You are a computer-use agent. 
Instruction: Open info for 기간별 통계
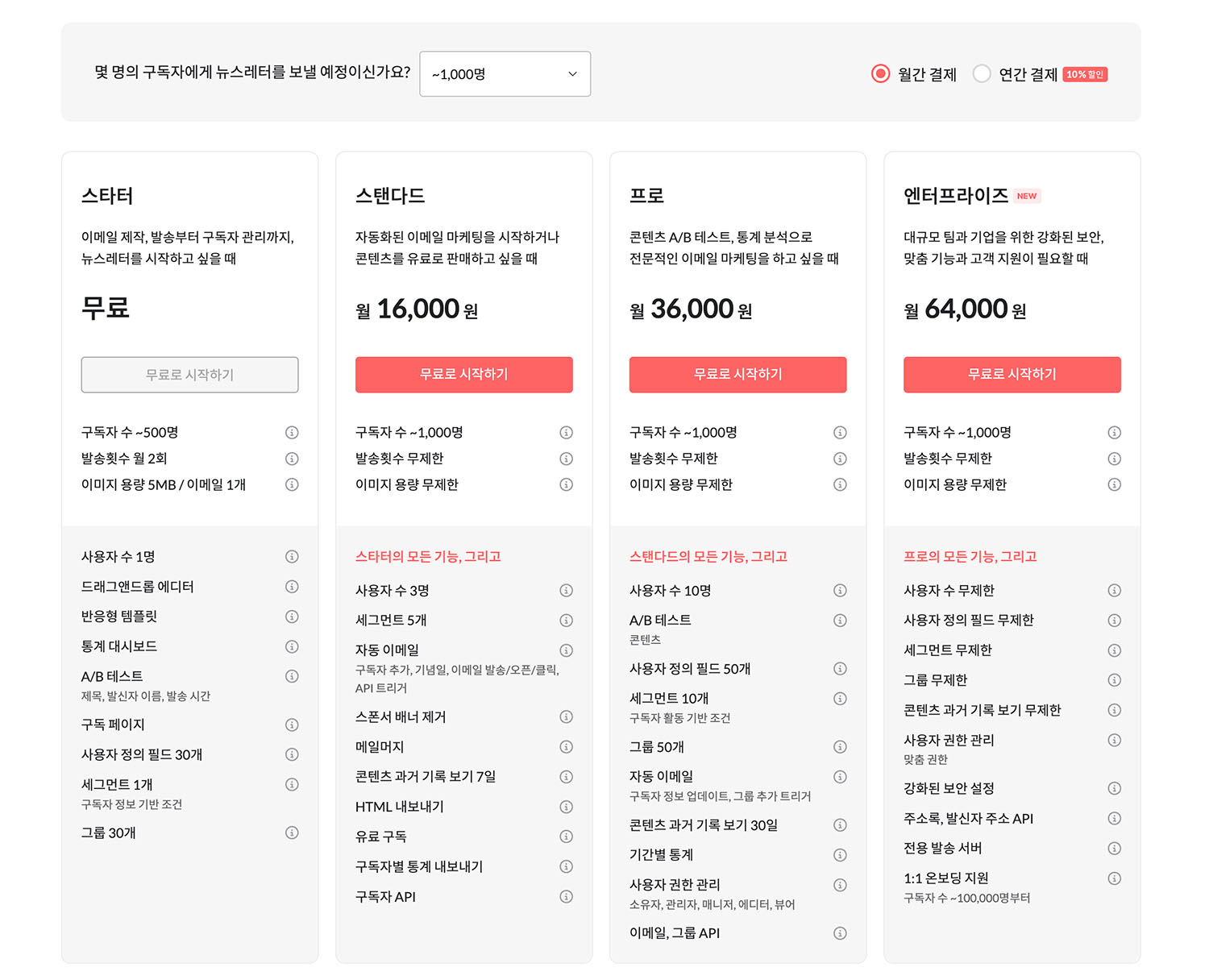(x=840, y=855)
